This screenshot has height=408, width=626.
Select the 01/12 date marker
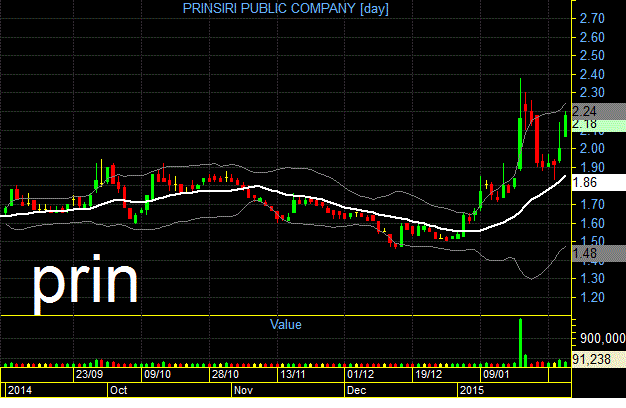coord(361,374)
